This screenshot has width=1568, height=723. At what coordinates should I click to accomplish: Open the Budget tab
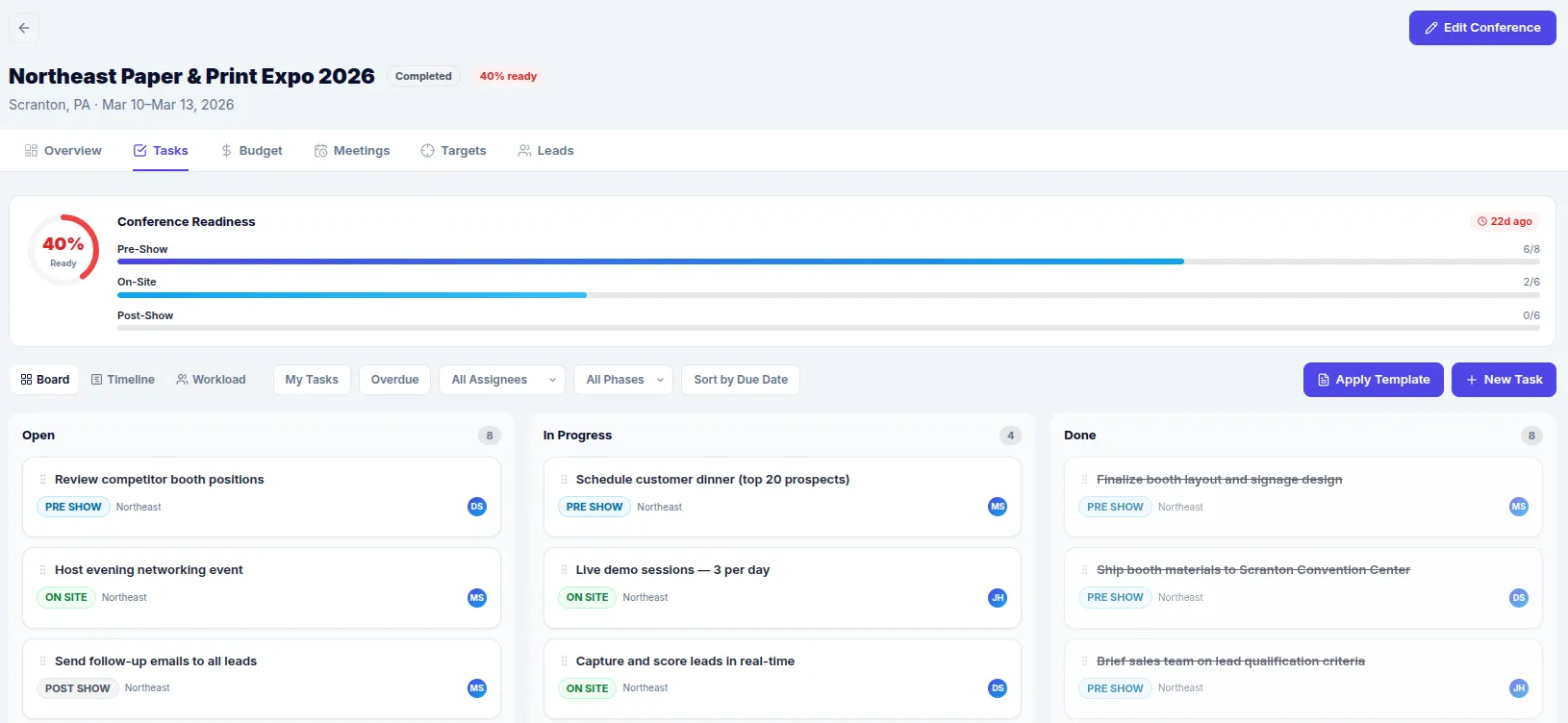pyautogui.click(x=251, y=151)
